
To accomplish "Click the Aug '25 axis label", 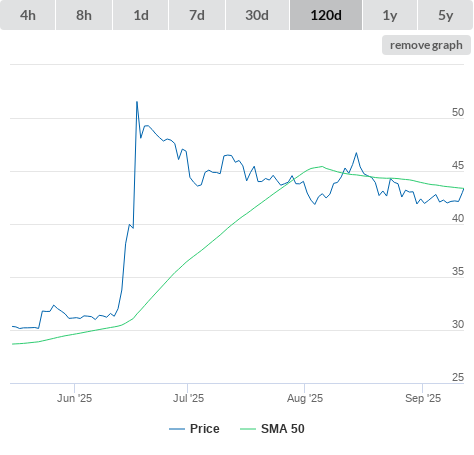I will click(305, 398).
